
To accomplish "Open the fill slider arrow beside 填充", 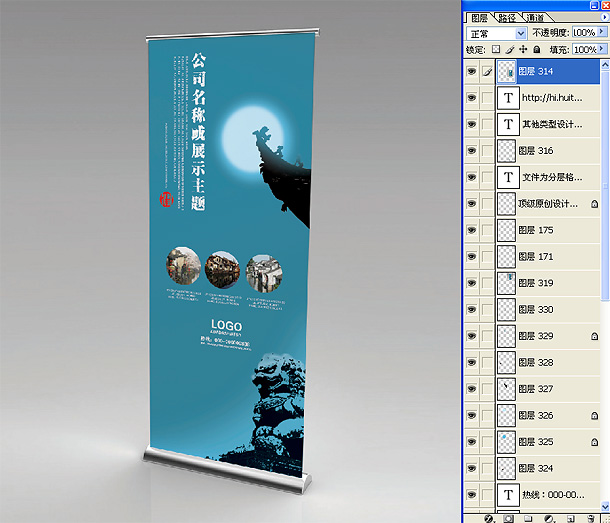I will [602, 49].
